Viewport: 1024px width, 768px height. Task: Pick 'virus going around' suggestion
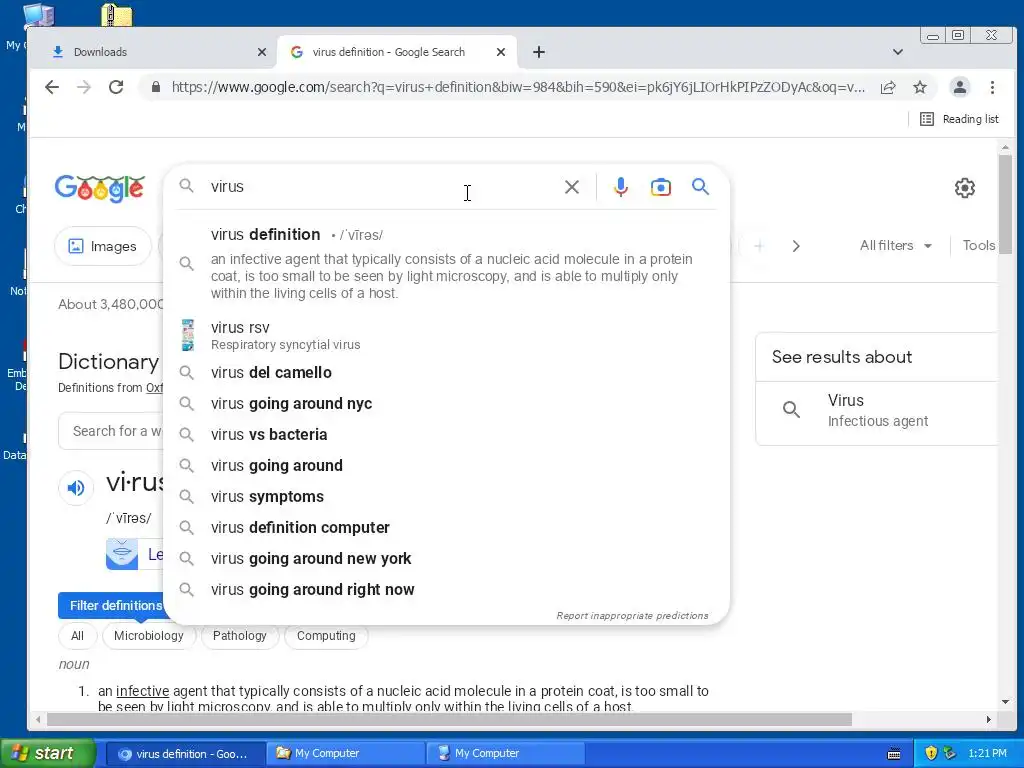coord(446,466)
